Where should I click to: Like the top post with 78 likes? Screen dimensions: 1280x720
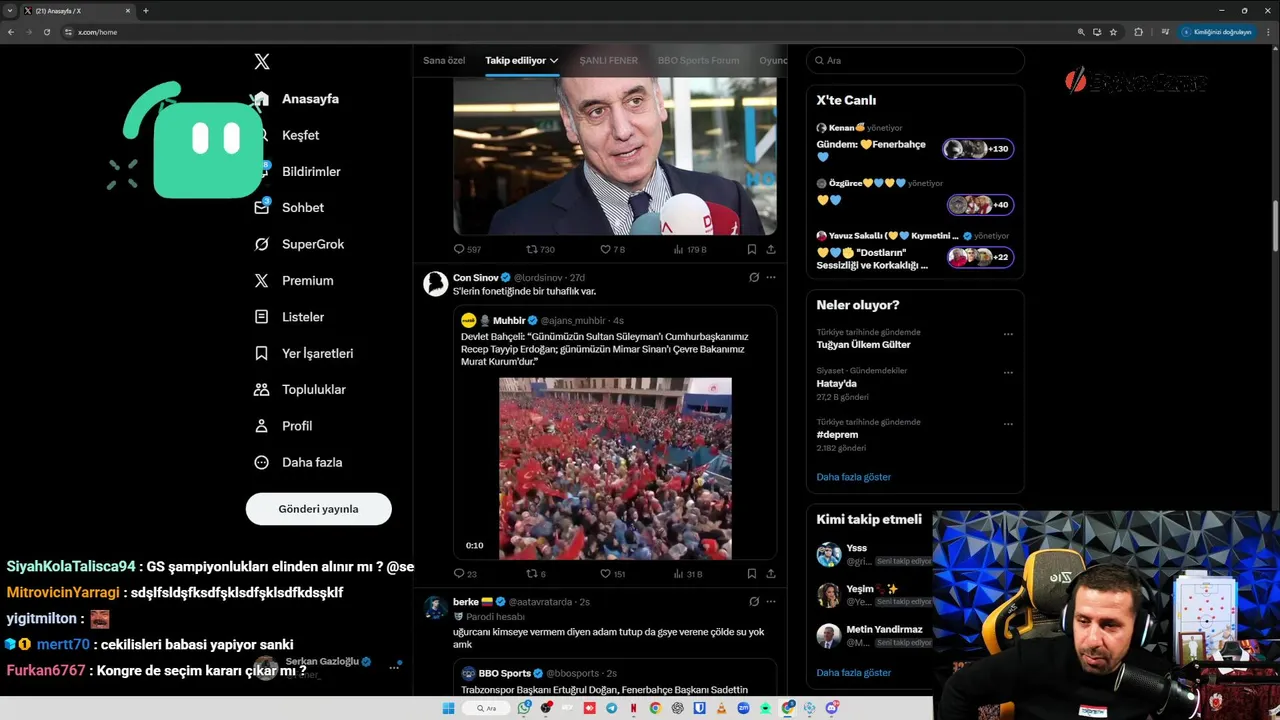point(612,249)
